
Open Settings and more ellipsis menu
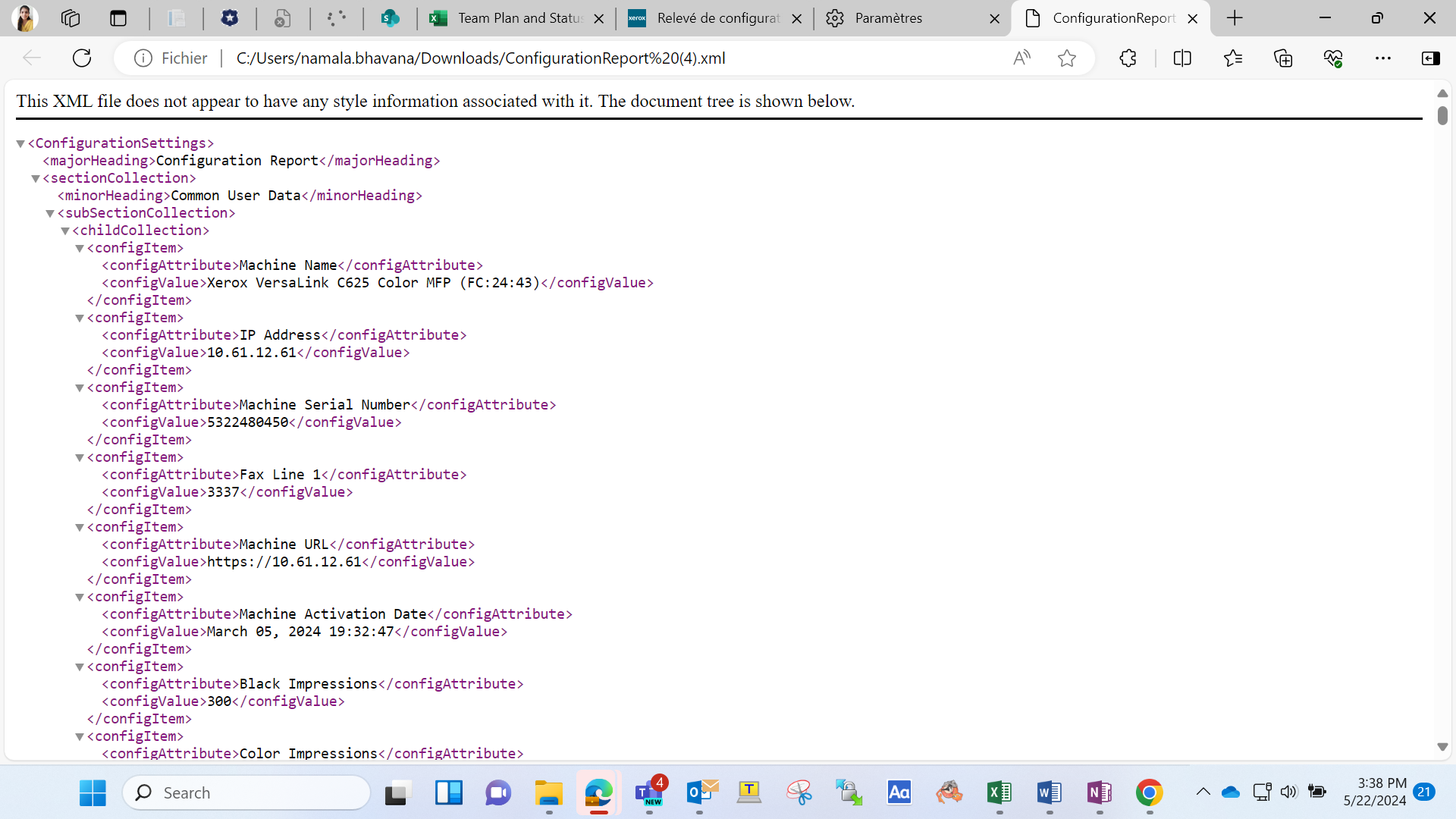(x=1383, y=58)
